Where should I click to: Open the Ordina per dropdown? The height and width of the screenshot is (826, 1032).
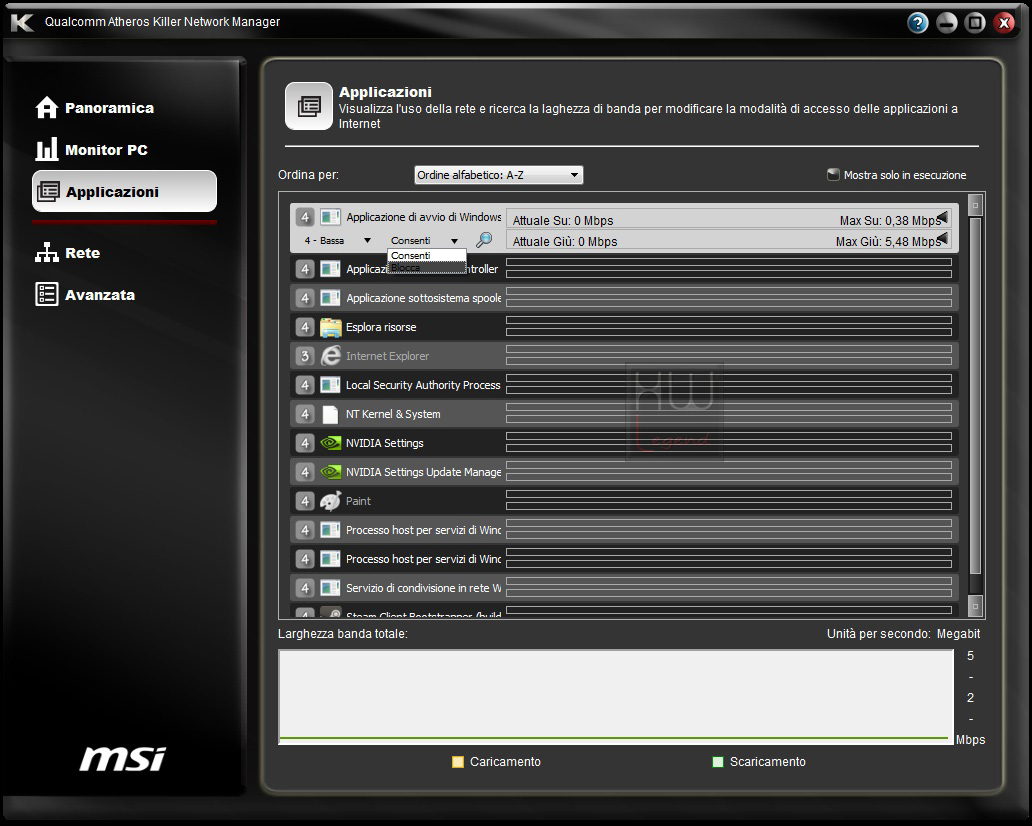(498, 175)
